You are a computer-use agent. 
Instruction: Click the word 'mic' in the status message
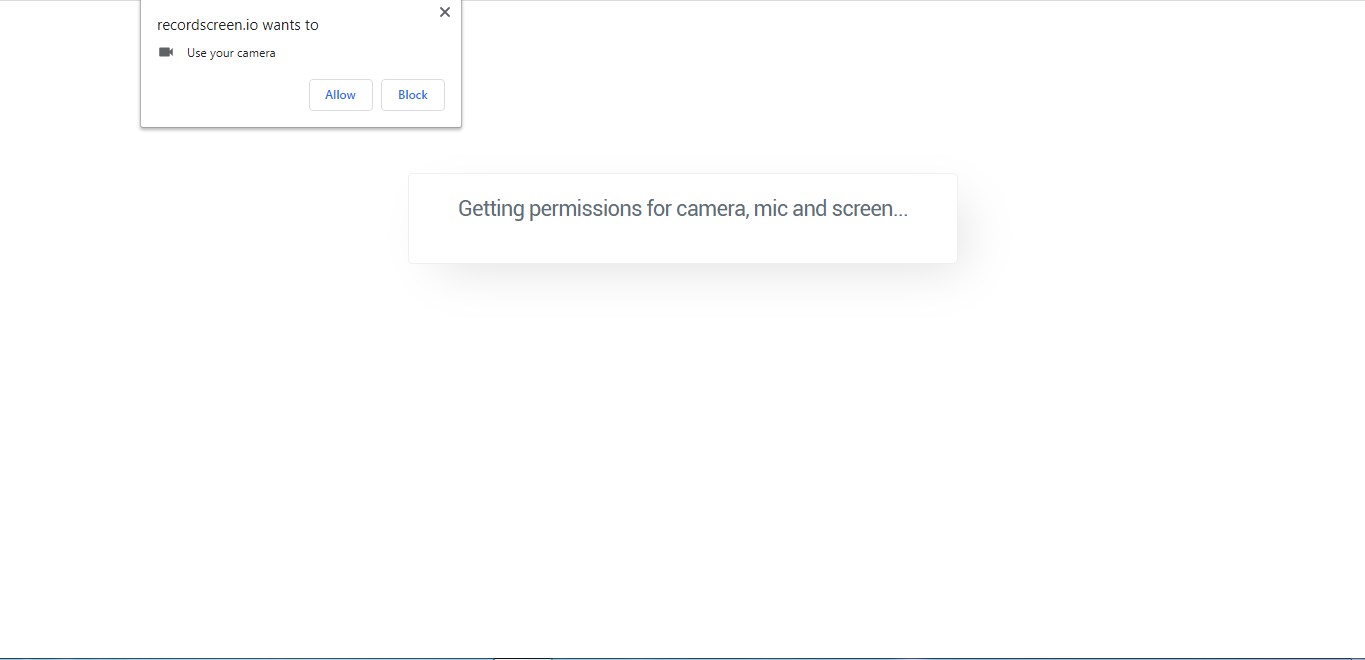[x=770, y=209]
